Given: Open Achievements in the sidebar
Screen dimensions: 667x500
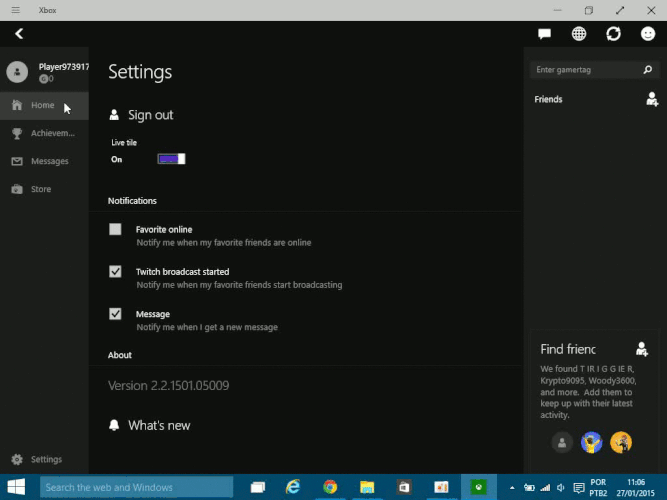Looking at the screenshot, I should tap(44, 133).
